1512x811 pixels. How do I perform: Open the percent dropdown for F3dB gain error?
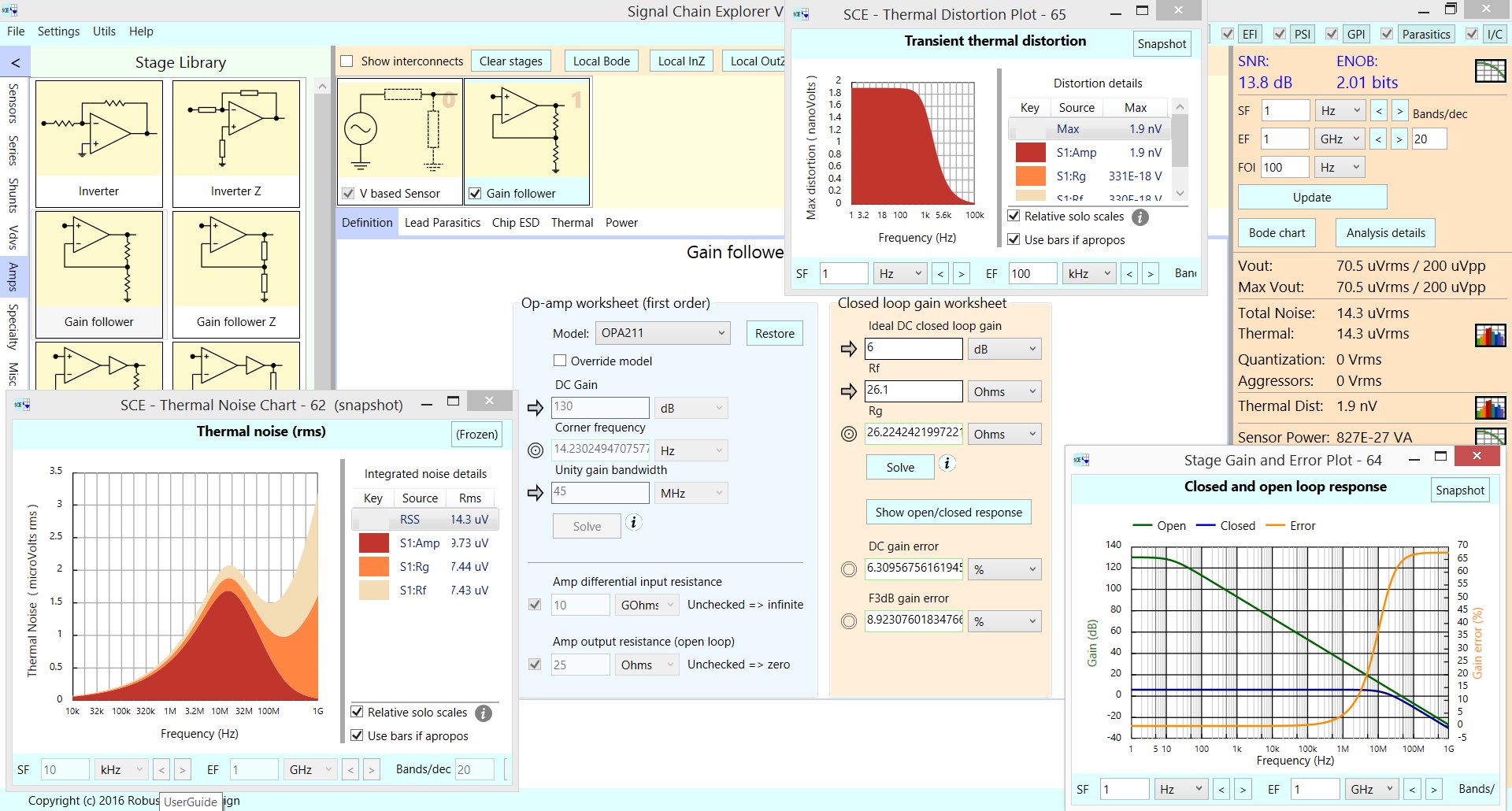pyautogui.click(x=1005, y=621)
